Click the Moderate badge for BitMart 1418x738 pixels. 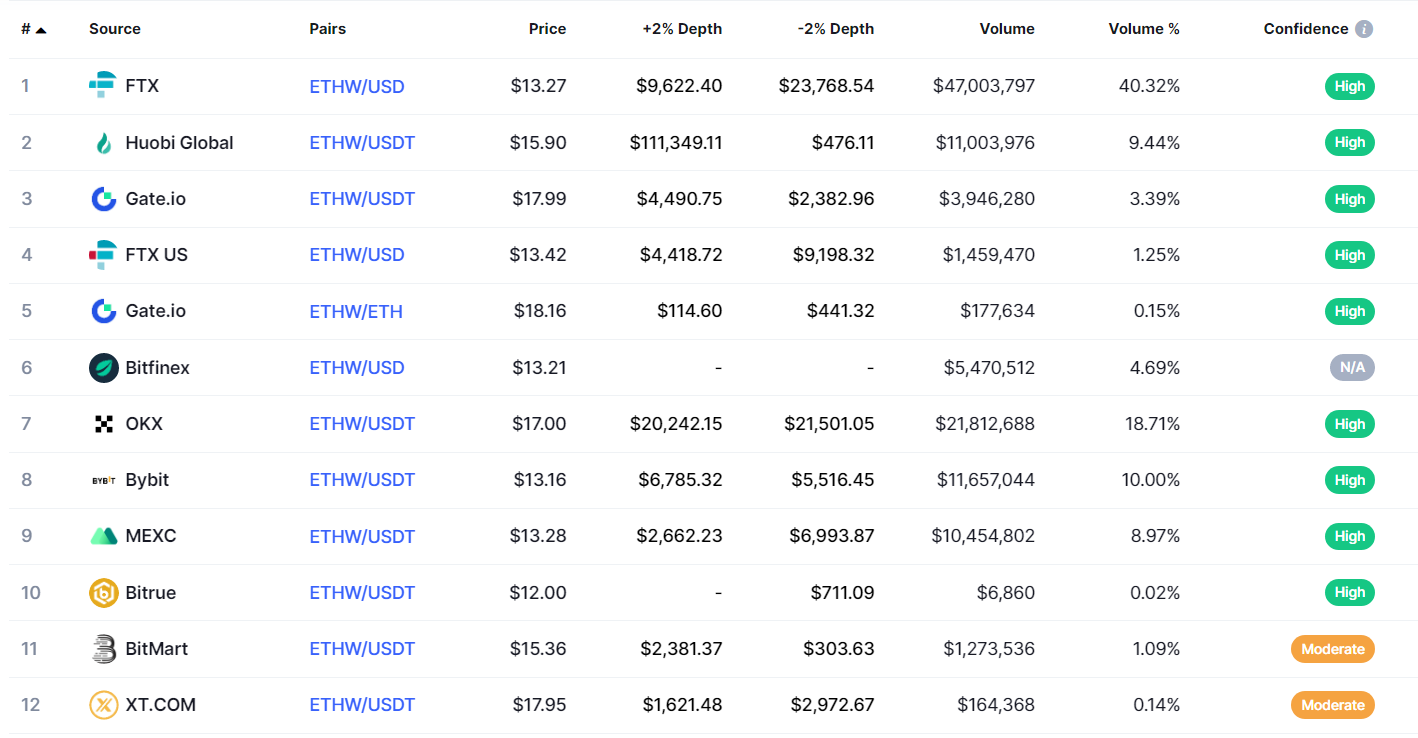[1333, 649]
